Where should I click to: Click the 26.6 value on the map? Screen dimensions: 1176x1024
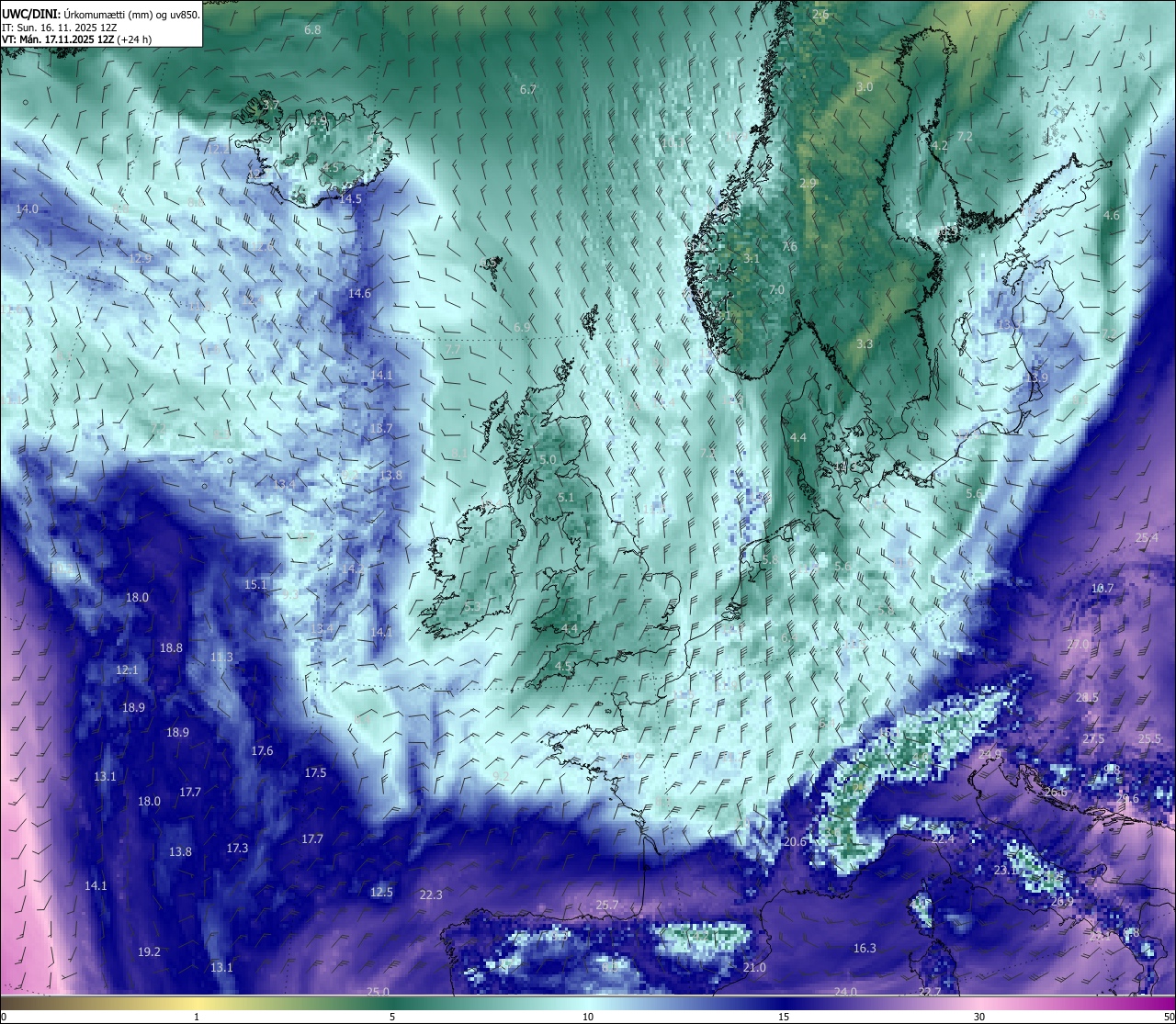tap(1056, 793)
